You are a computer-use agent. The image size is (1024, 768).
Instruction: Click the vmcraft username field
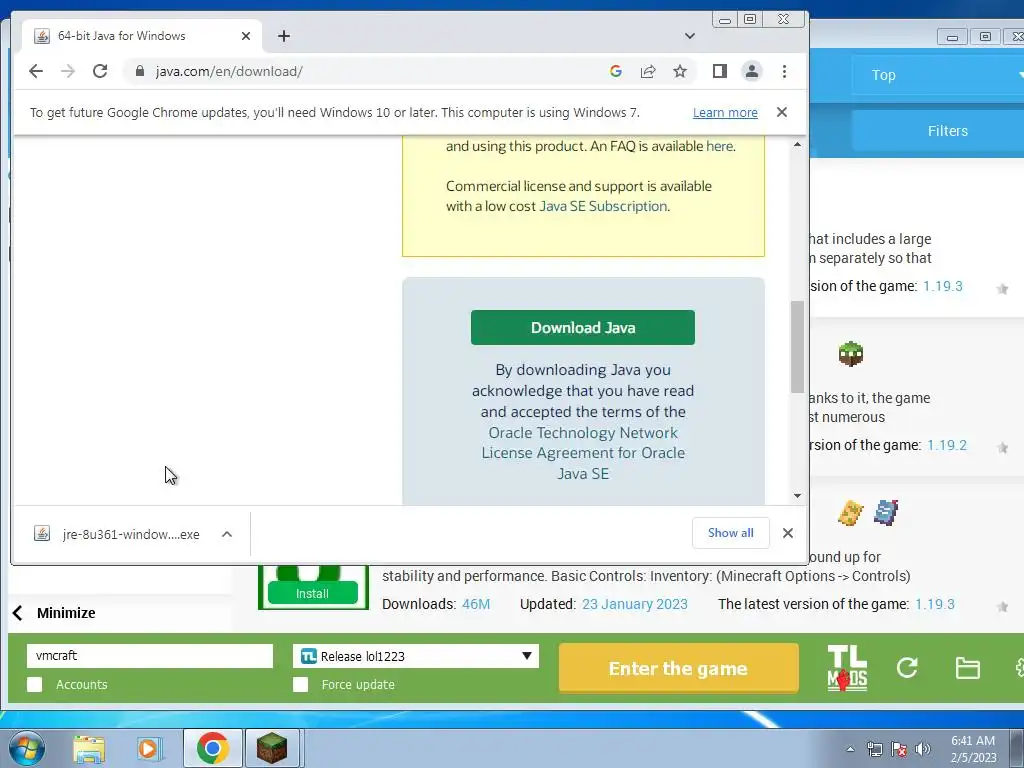pos(150,656)
